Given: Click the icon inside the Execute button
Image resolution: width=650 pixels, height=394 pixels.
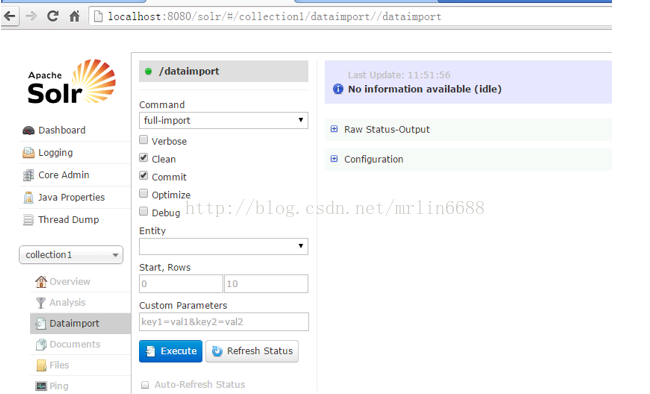Looking at the screenshot, I should coord(150,351).
